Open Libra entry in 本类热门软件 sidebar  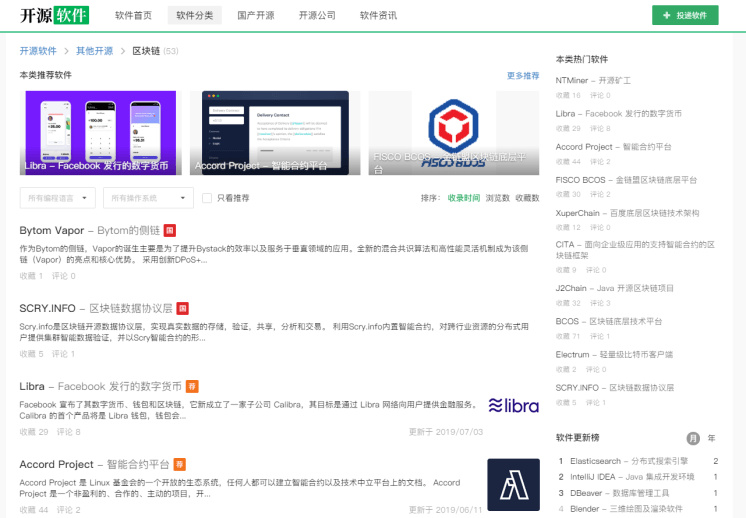pyautogui.click(x=618, y=114)
